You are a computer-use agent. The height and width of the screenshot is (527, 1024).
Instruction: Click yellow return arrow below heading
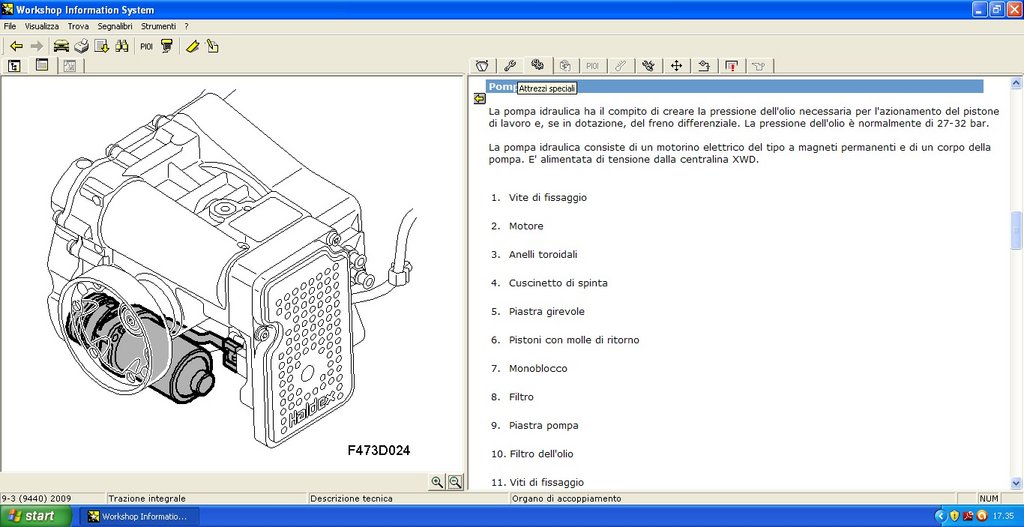pos(480,99)
